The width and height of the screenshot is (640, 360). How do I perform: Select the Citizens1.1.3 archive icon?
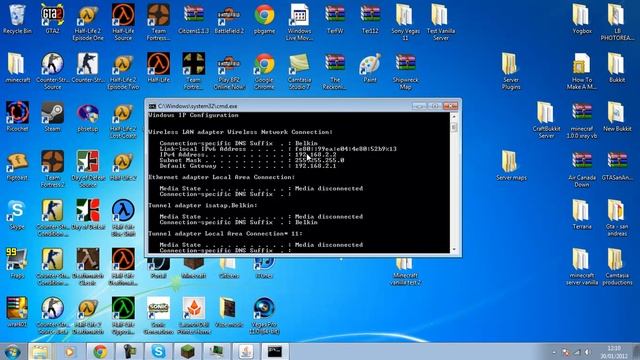point(193,19)
